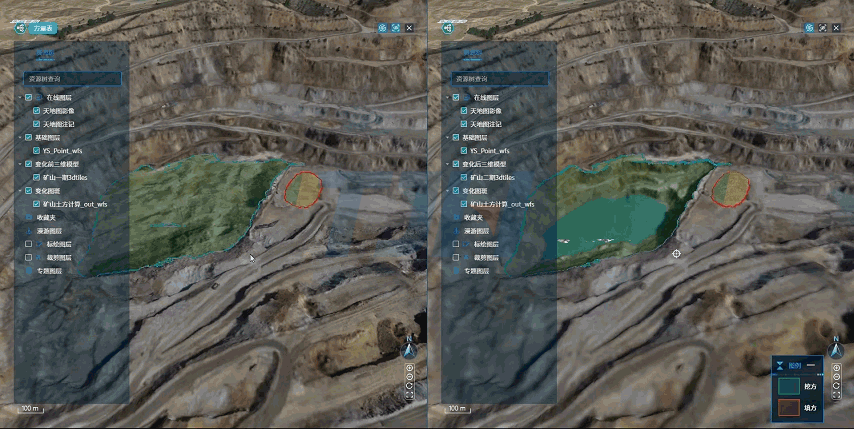854x429 pixels.
Task: Collapse the 在线图层 group in left tree
Action: click(x=18, y=97)
